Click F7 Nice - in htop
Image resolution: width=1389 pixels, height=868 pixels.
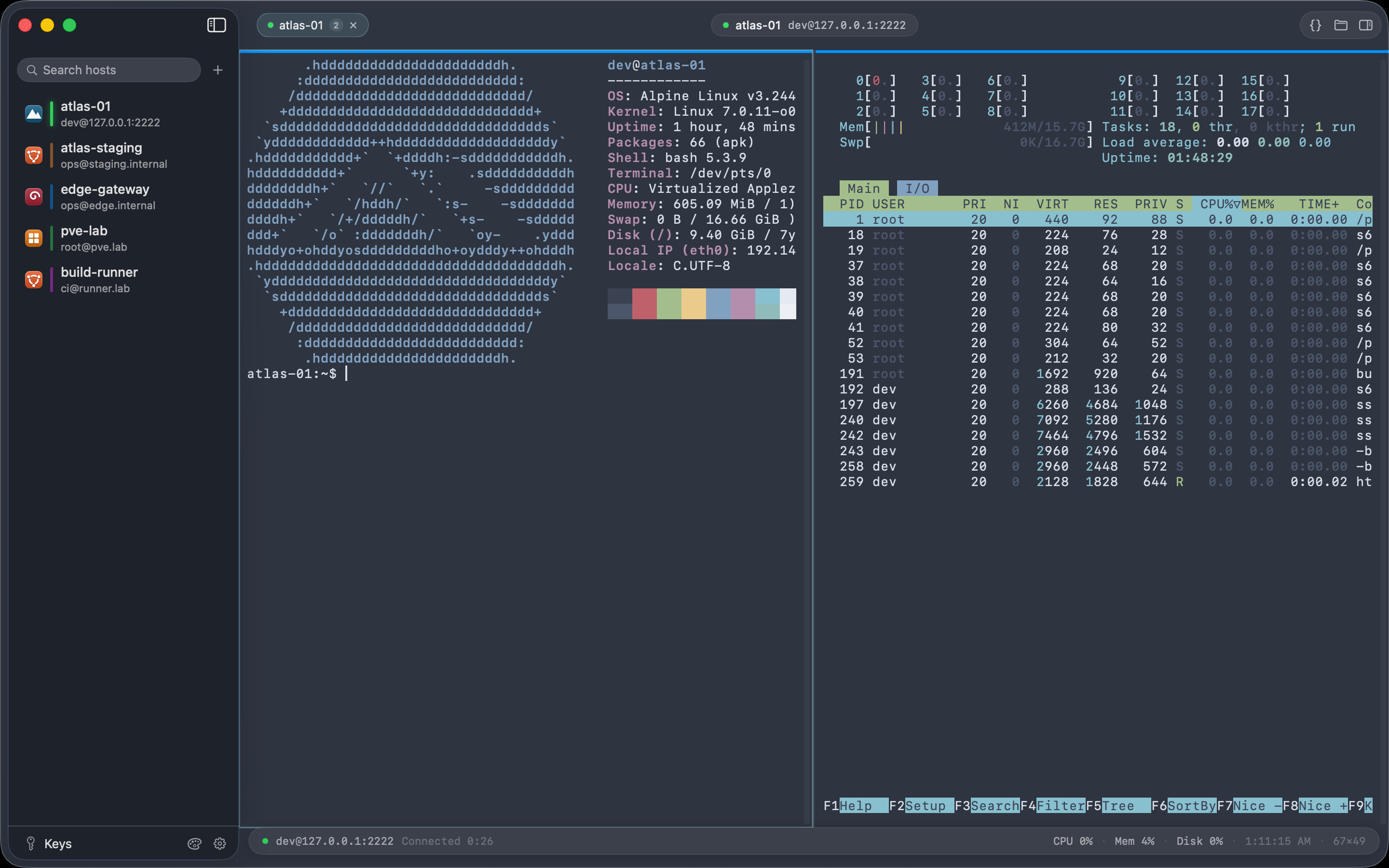tap(1250, 806)
